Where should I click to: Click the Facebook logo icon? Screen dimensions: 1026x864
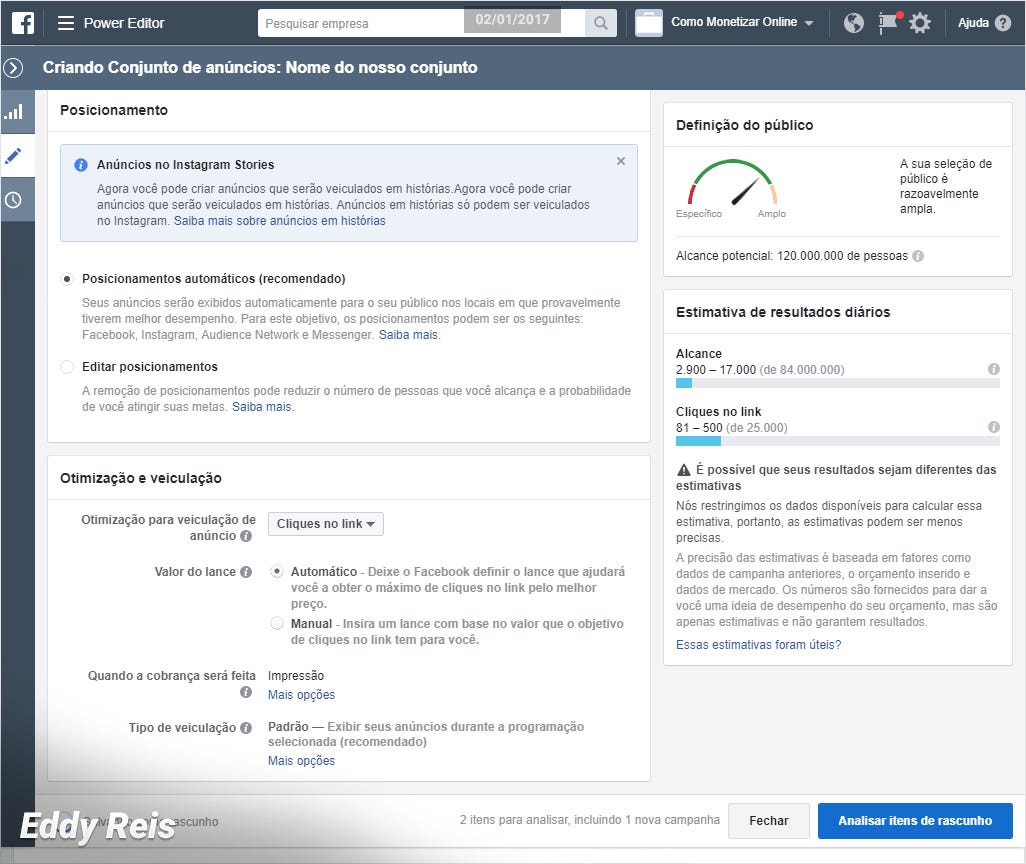tap(23, 23)
